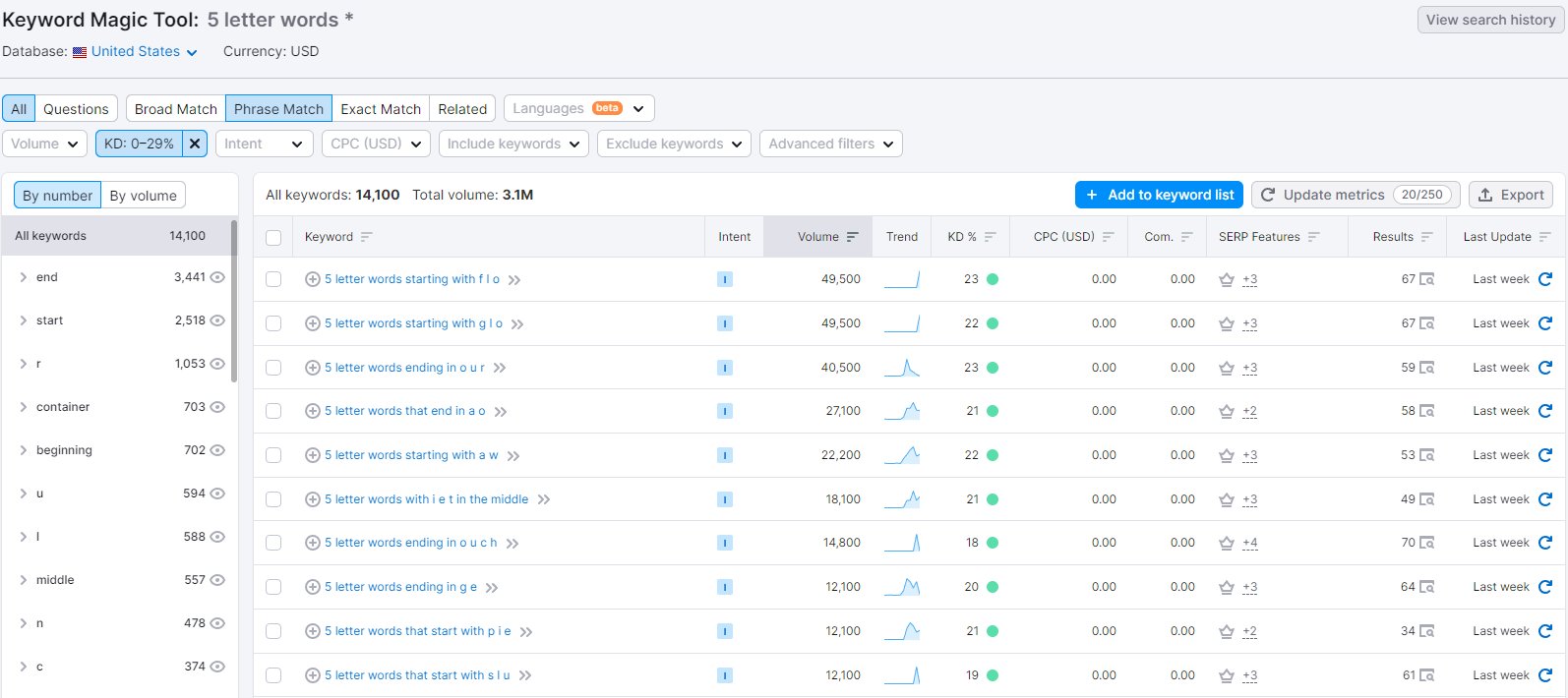Expand the 'beginning' keyword group
Image resolution: width=1568 pixels, height=698 pixels.
23,450
